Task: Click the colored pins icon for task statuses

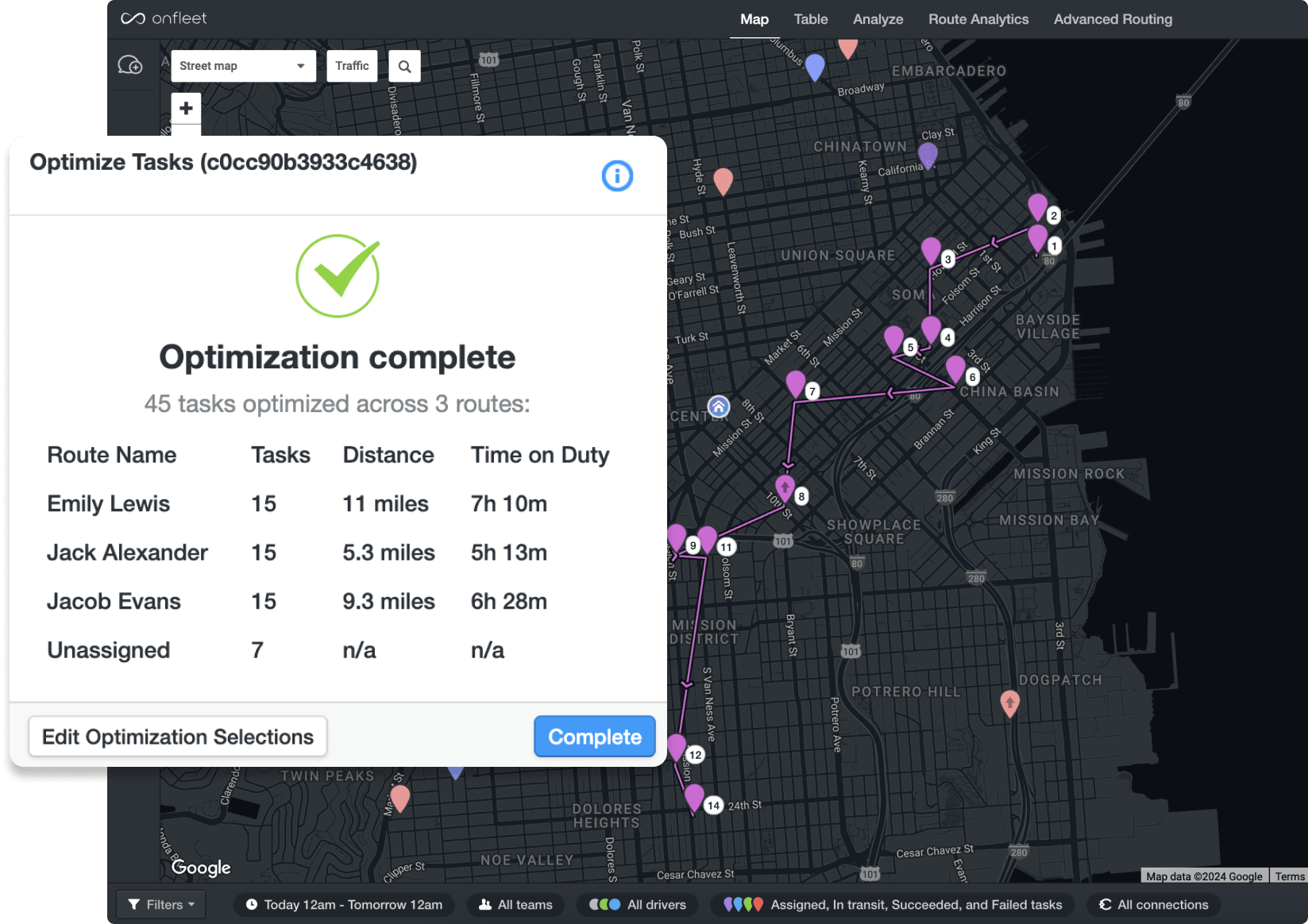Action: pyautogui.click(x=744, y=904)
